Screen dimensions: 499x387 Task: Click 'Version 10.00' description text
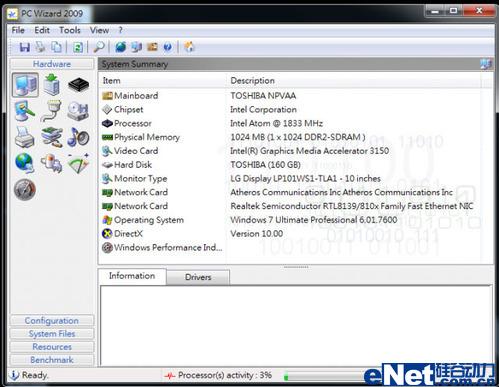(x=257, y=234)
